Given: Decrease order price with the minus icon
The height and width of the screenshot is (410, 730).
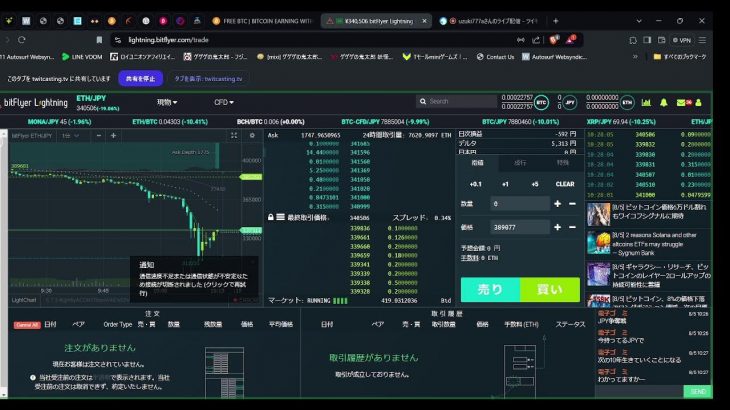Looking at the screenshot, I should click(572, 227).
